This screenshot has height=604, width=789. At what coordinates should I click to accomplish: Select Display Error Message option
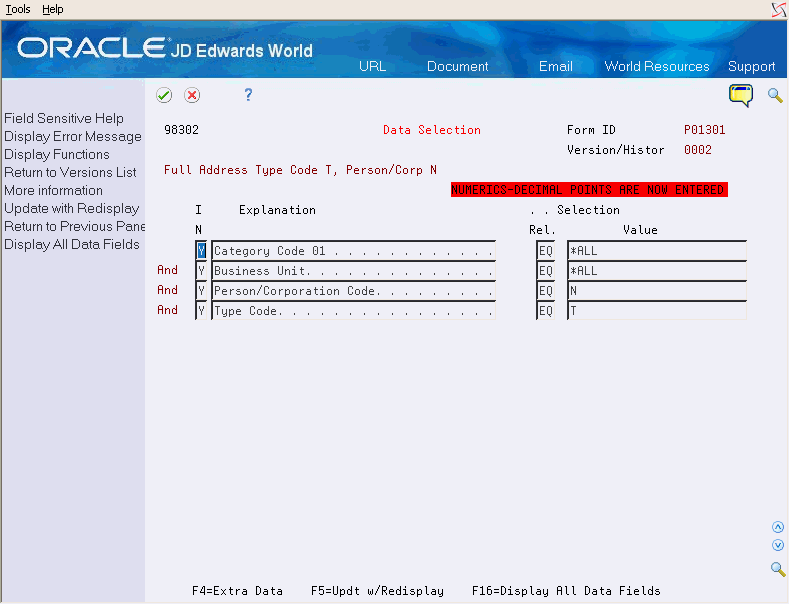[x=73, y=136]
